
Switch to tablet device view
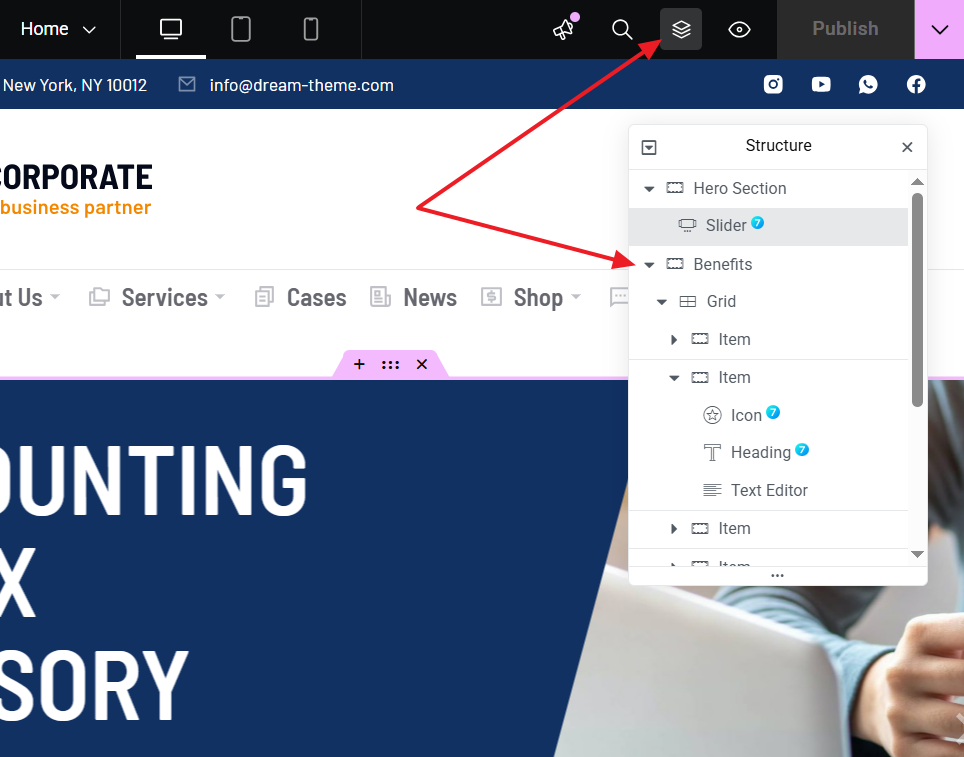click(x=241, y=29)
